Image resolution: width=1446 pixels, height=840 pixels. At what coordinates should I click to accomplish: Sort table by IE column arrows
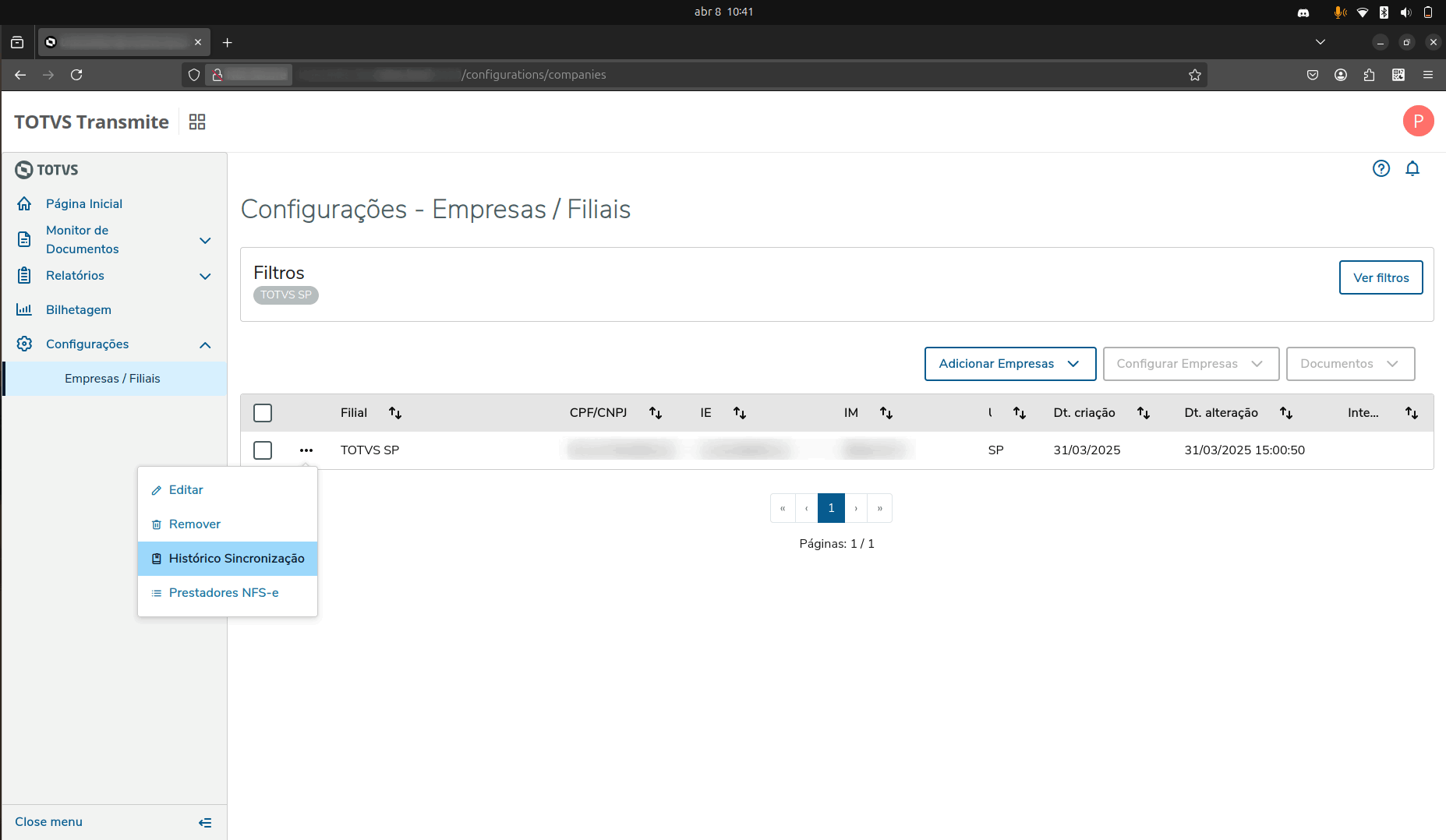point(740,413)
